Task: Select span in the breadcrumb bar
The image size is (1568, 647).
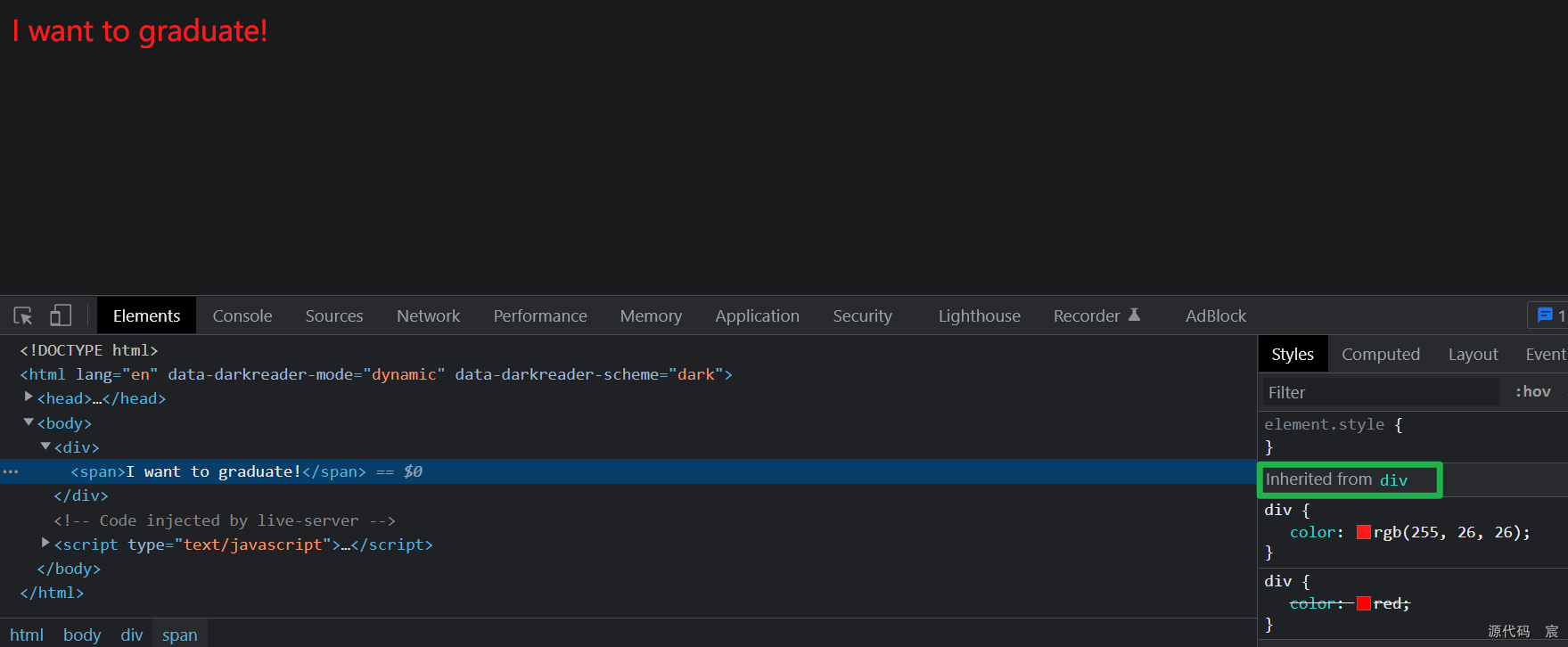Action: click(x=180, y=635)
